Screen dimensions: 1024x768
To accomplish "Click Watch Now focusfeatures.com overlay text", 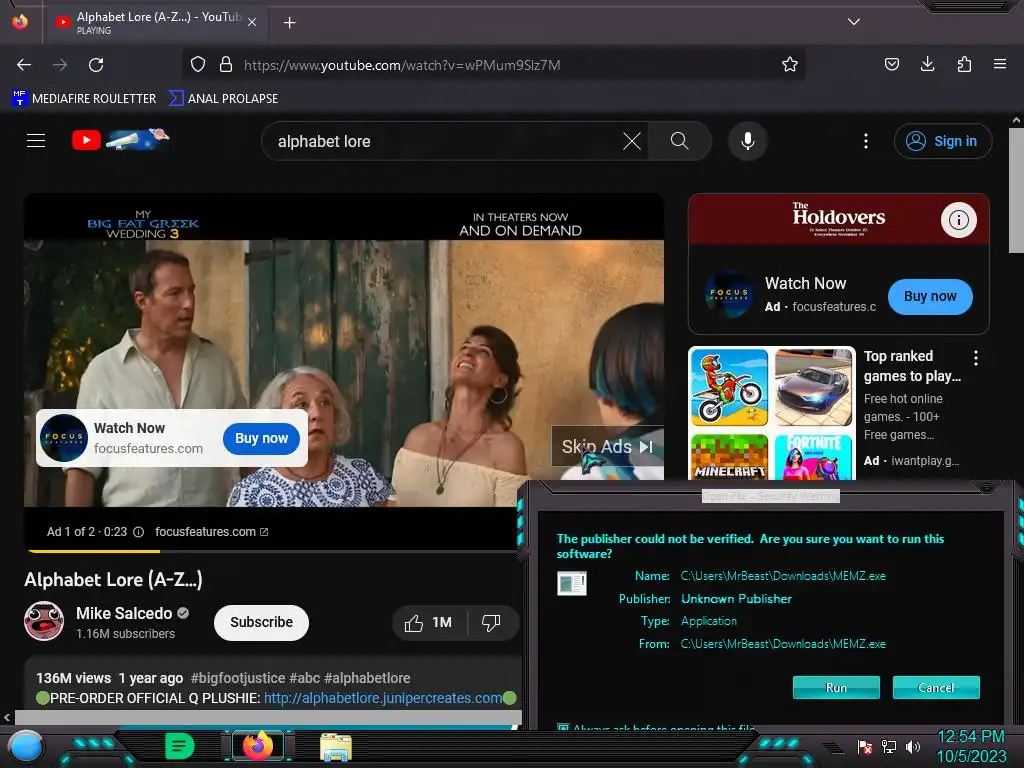I will coord(148,438).
